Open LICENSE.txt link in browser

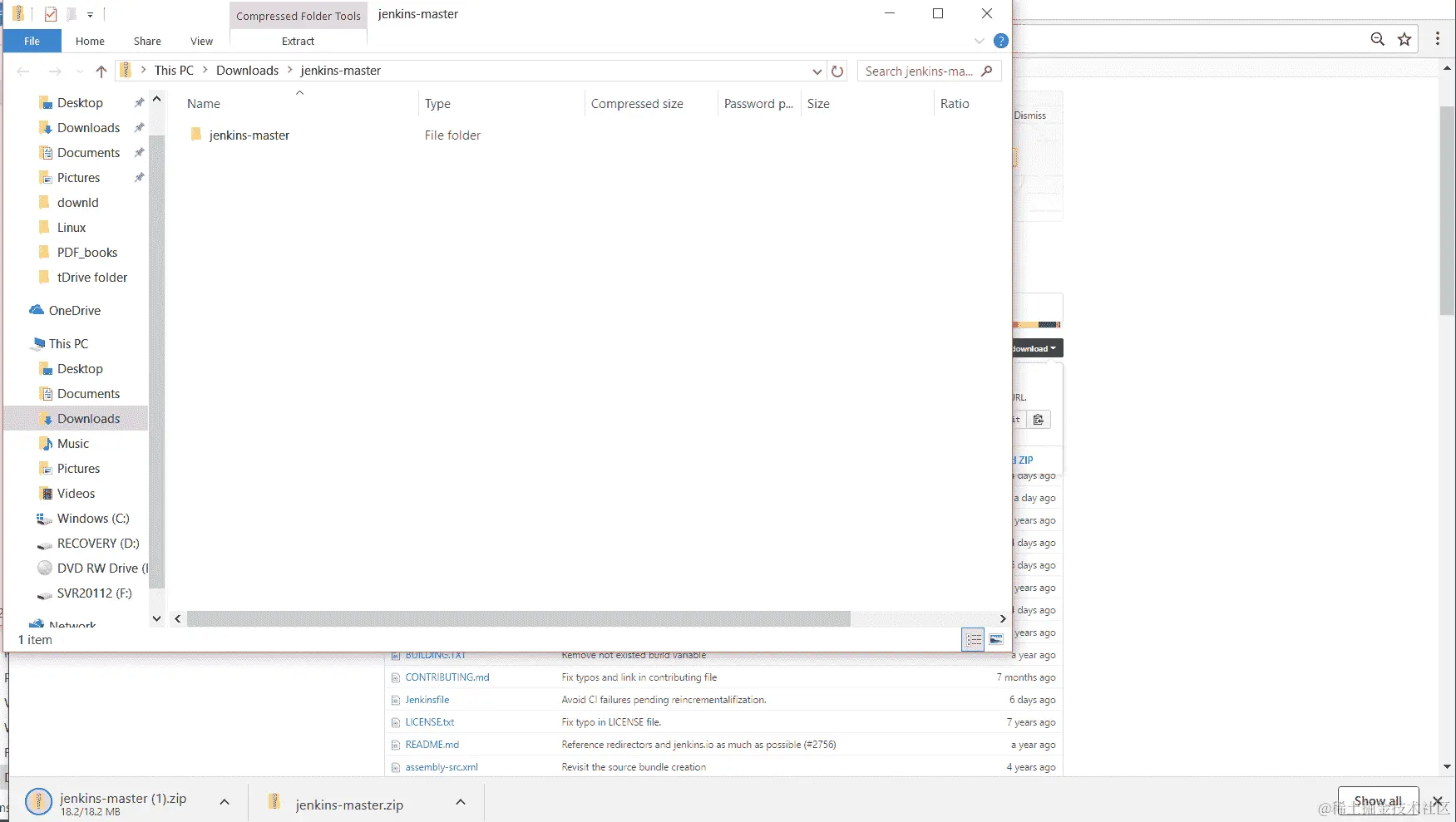430,722
